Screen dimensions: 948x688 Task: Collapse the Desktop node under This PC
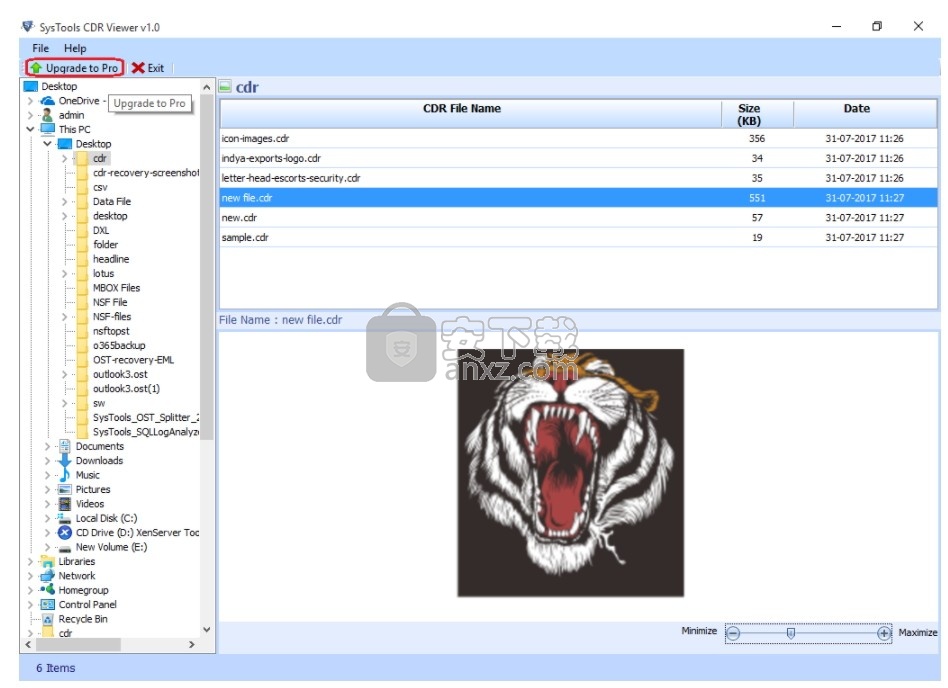click(47, 144)
